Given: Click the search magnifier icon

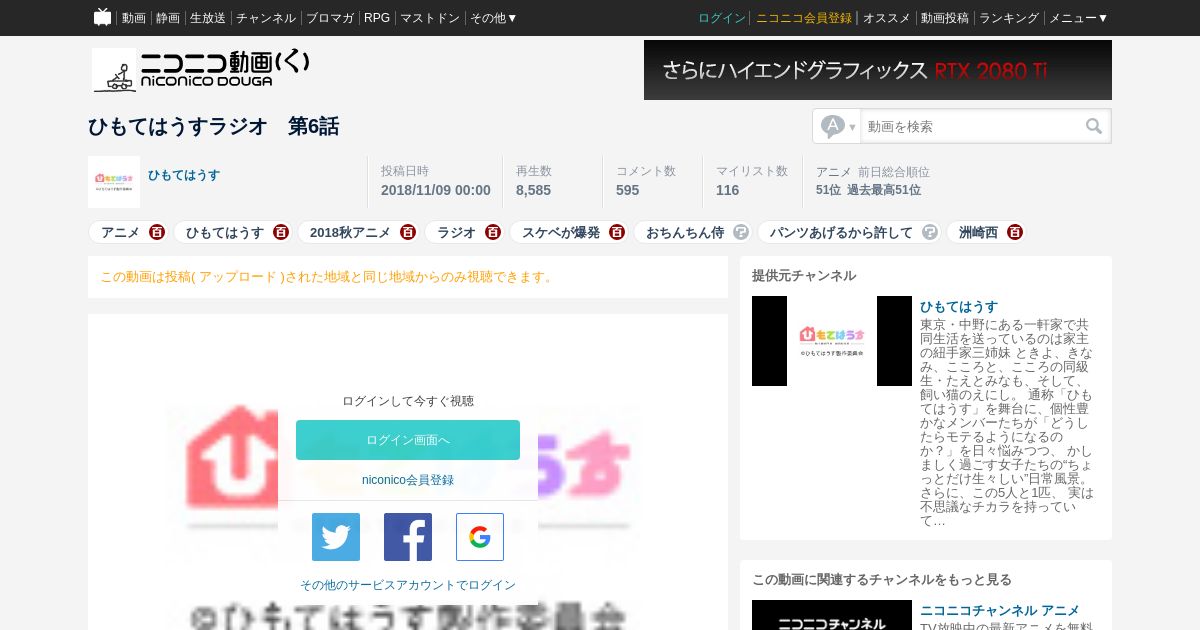Looking at the screenshot, I should [x=1094, y=126].
